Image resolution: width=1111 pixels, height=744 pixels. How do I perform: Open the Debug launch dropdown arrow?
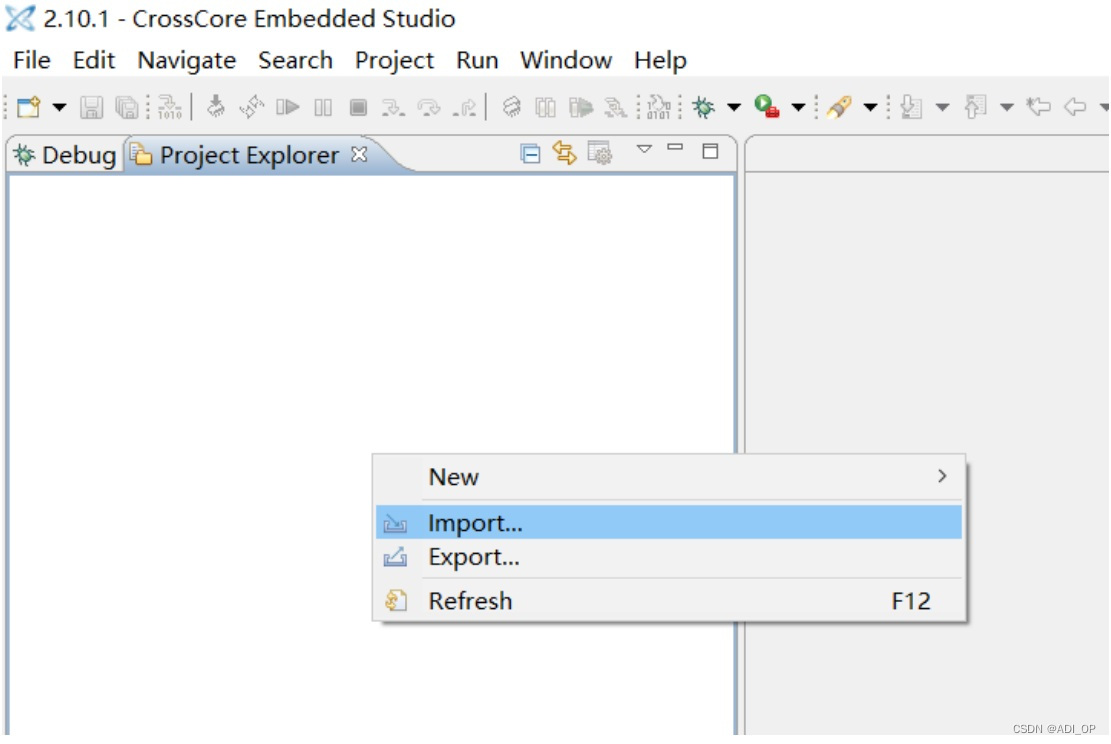pyautogui.click(x=734, y=108)
